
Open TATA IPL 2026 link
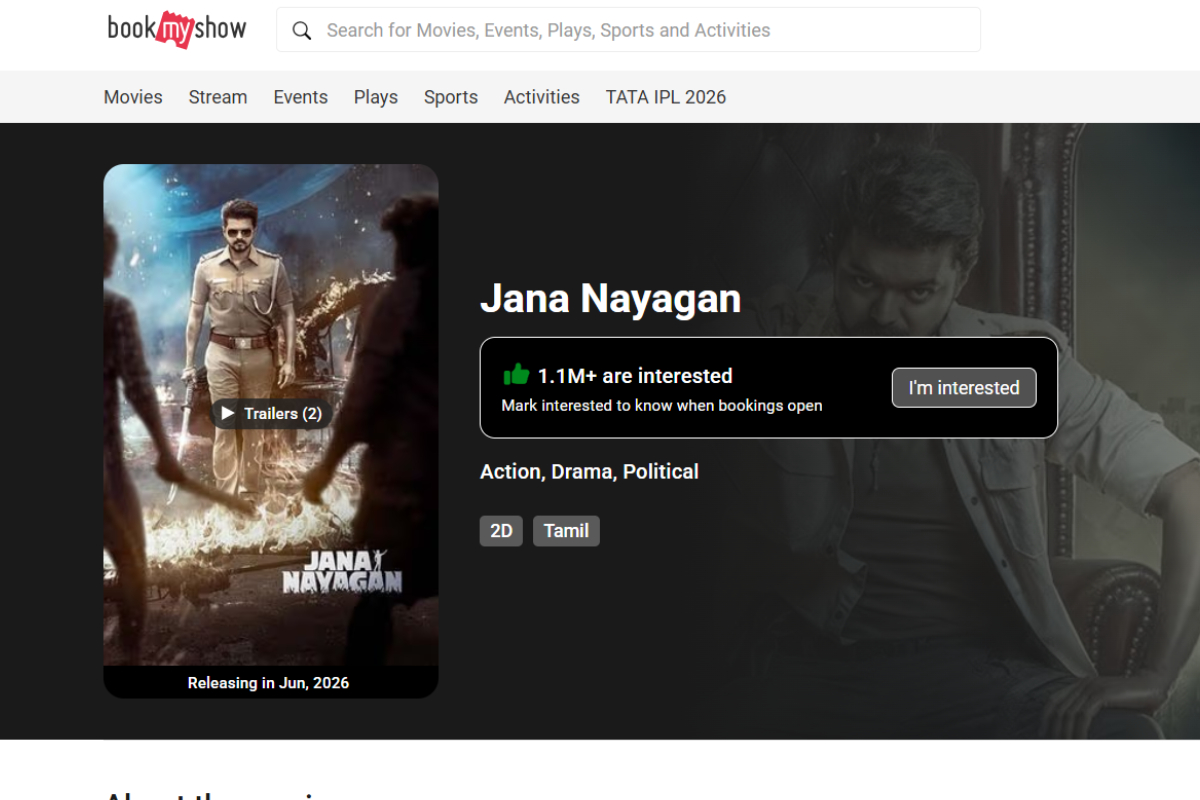(666, 97)
